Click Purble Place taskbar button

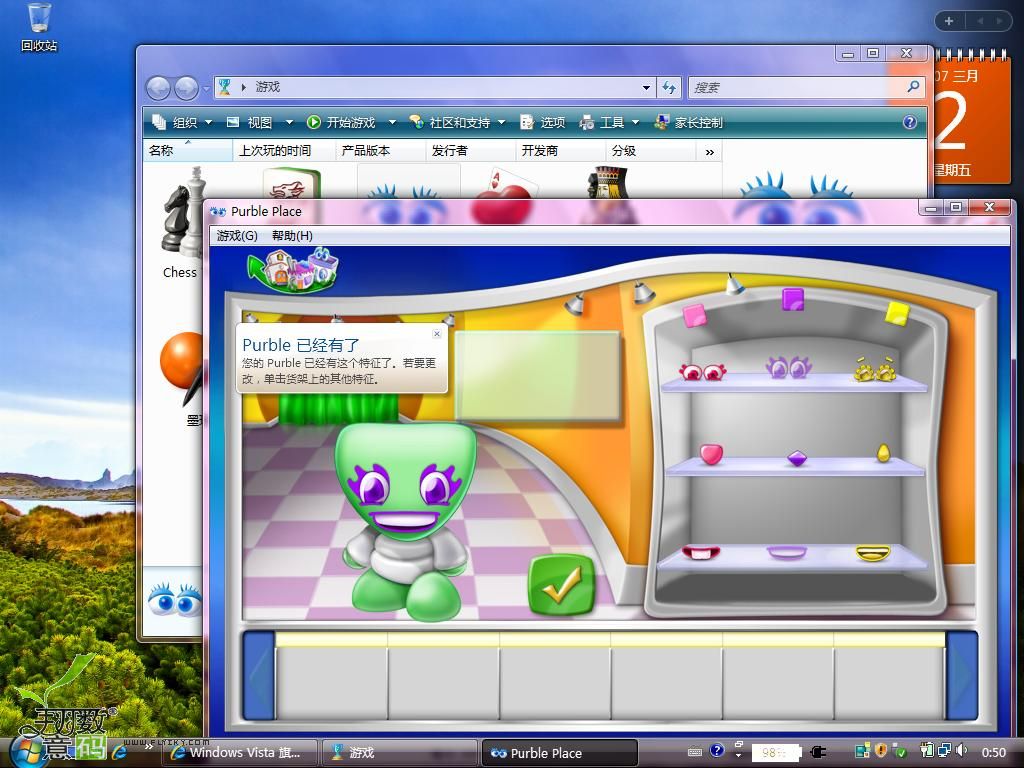click(x=559, y=752)
